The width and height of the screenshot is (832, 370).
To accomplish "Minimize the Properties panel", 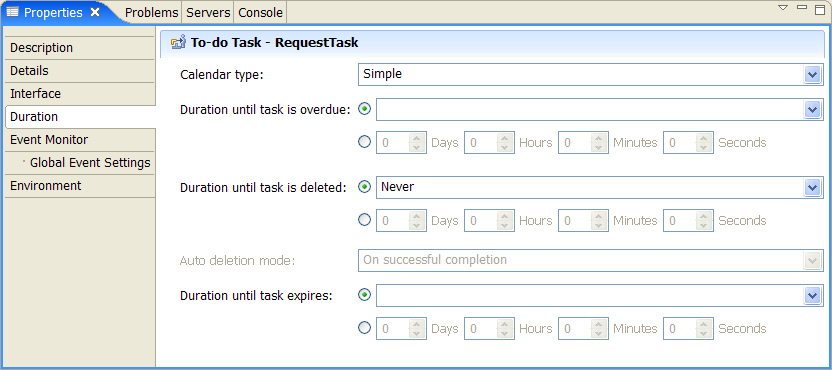I will coord(802,7).
